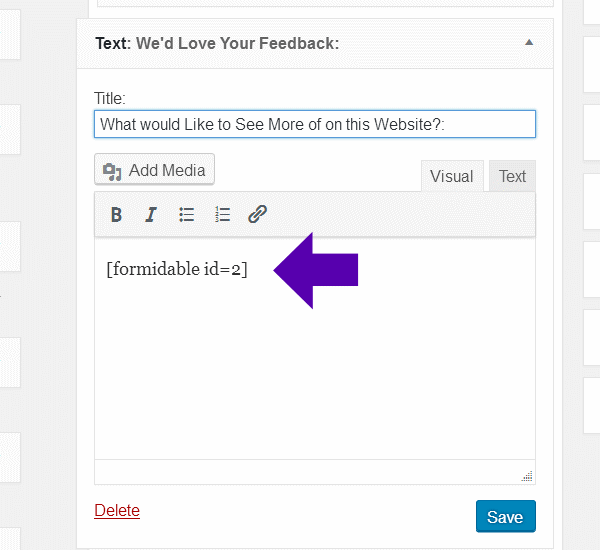
Task: Grab the editor resize handle corner
Action: pos(527,476)
